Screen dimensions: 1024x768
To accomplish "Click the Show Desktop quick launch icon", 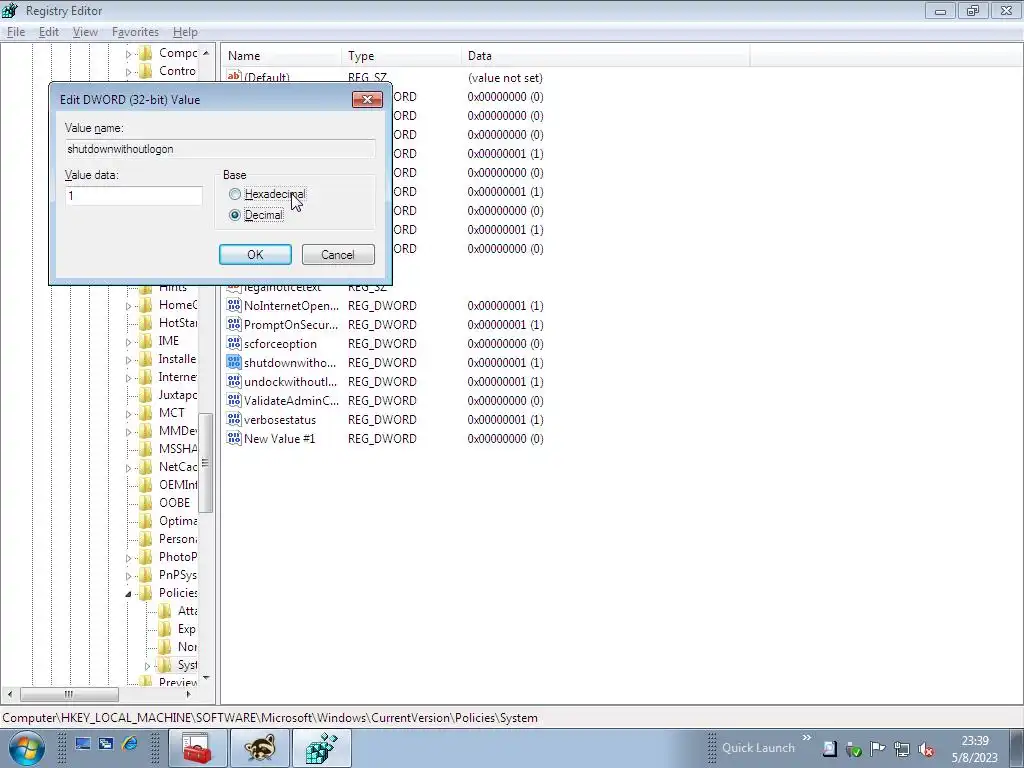I will (82, 743).
